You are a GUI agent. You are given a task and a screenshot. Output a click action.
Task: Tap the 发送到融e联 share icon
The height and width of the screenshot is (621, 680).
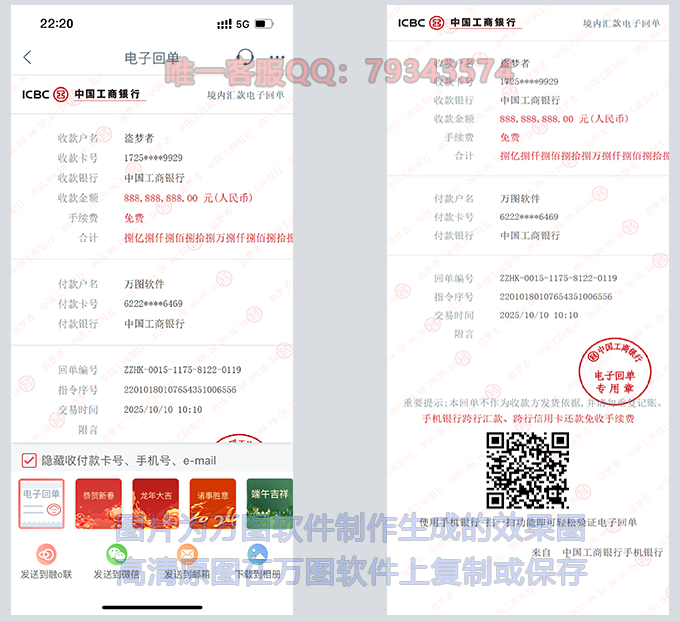(x=47, y=554)
